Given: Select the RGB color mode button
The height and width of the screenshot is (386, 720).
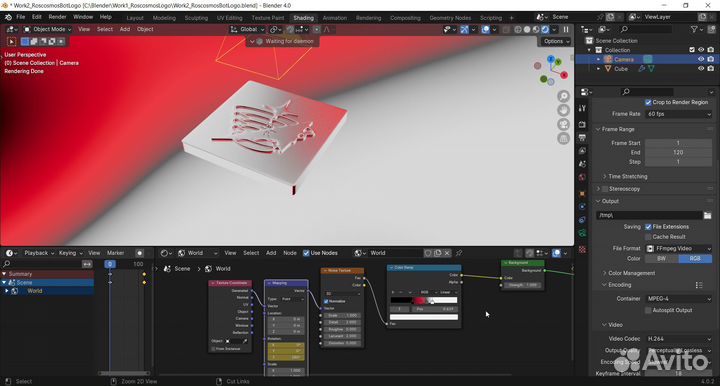Looking at the screenshot, I should pyautogui.click(x=695, y=259).
